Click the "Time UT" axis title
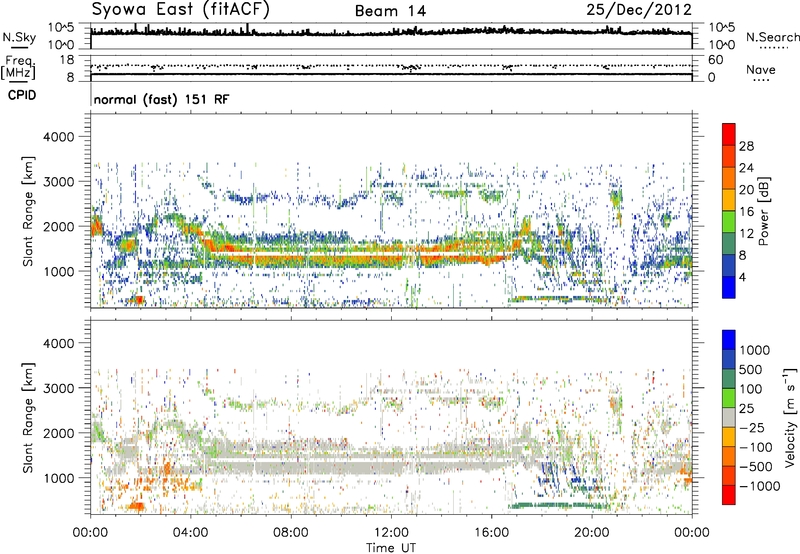This screenshot has height=554, width=800. [391, 548]
